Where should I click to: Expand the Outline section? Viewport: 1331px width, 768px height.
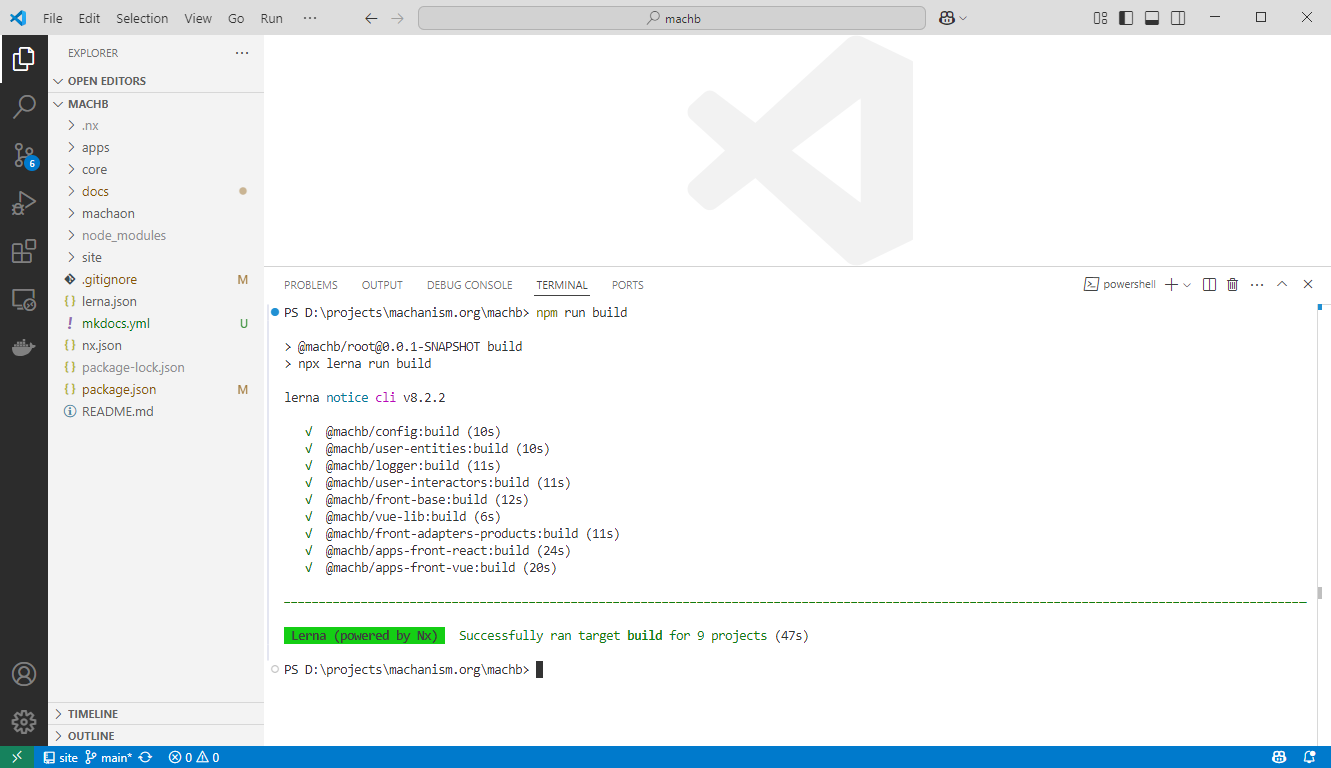[x=156, y=736]
